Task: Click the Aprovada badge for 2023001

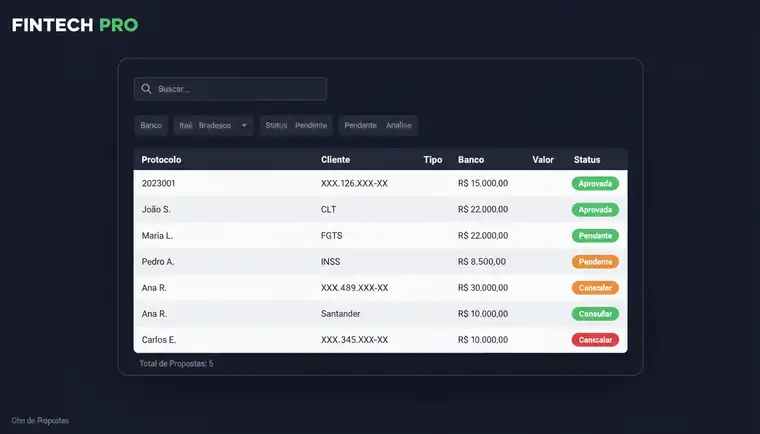Action: 595,183
